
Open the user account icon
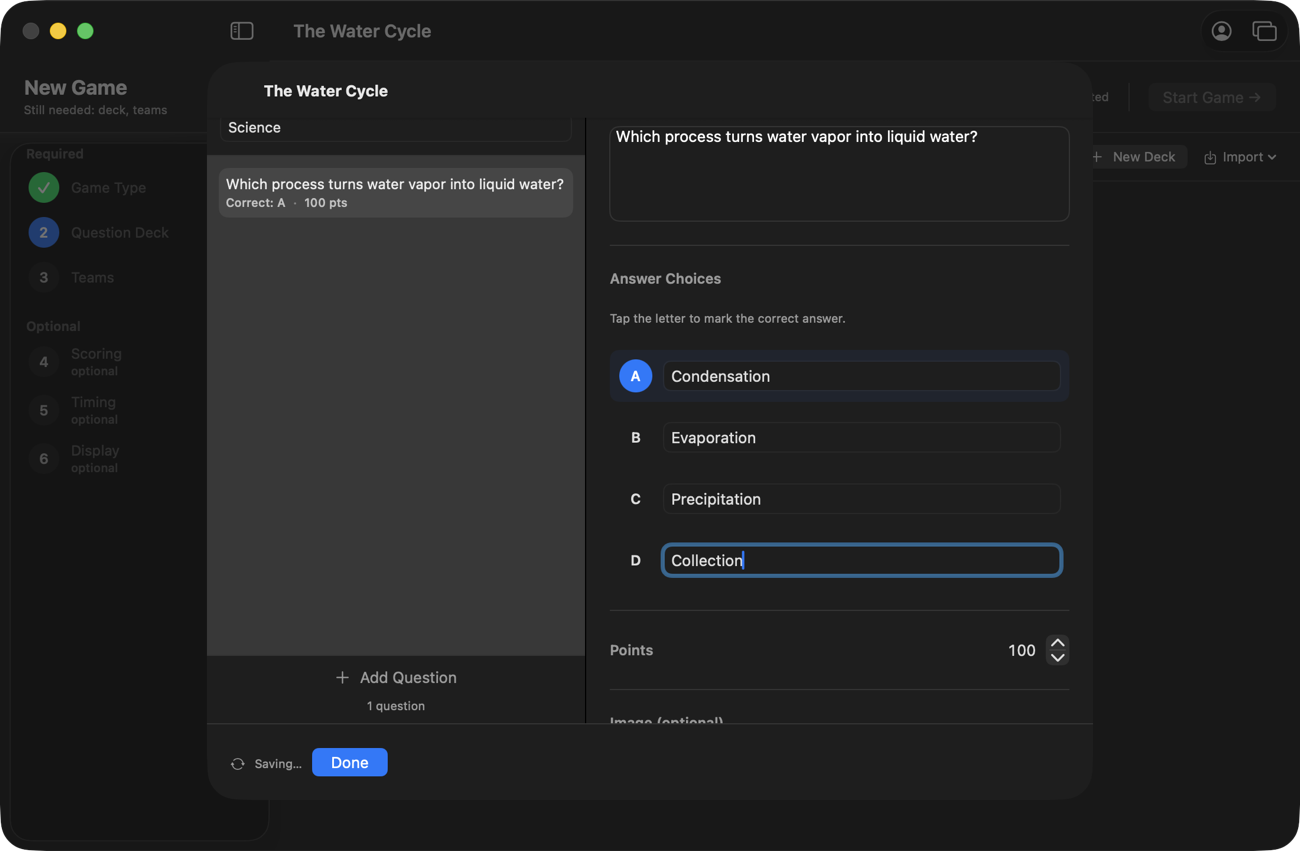[1221, 31]
